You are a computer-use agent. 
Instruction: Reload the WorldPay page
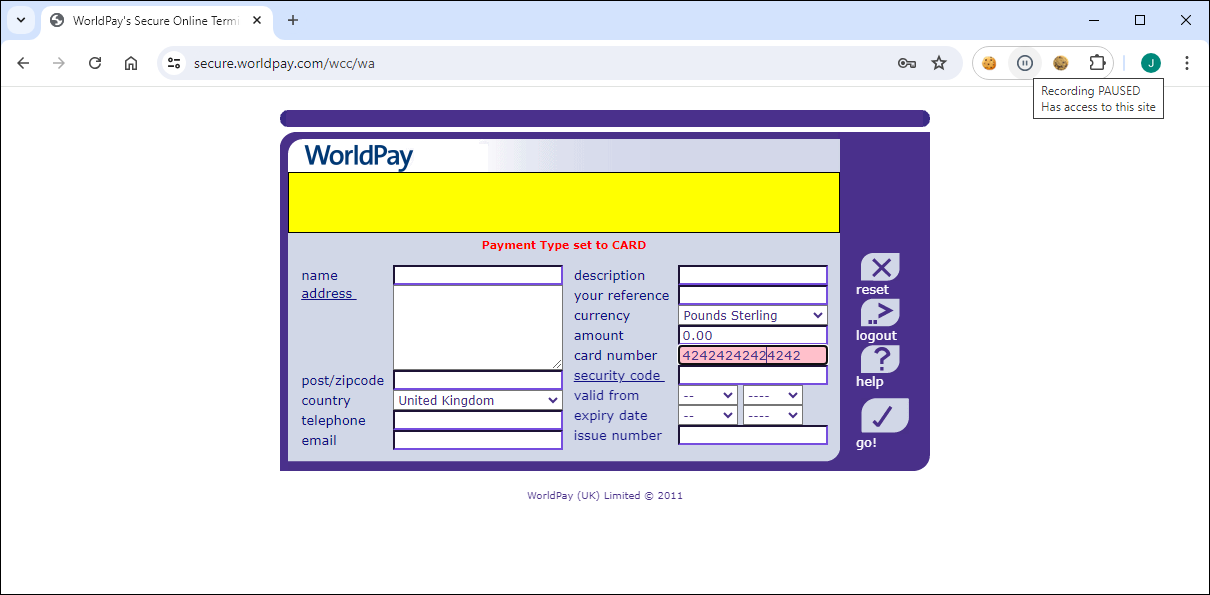point(95,63)
